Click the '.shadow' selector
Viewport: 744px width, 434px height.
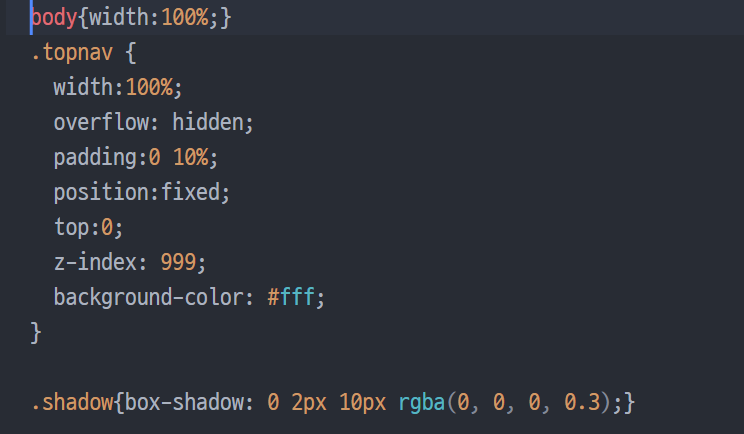72,403
